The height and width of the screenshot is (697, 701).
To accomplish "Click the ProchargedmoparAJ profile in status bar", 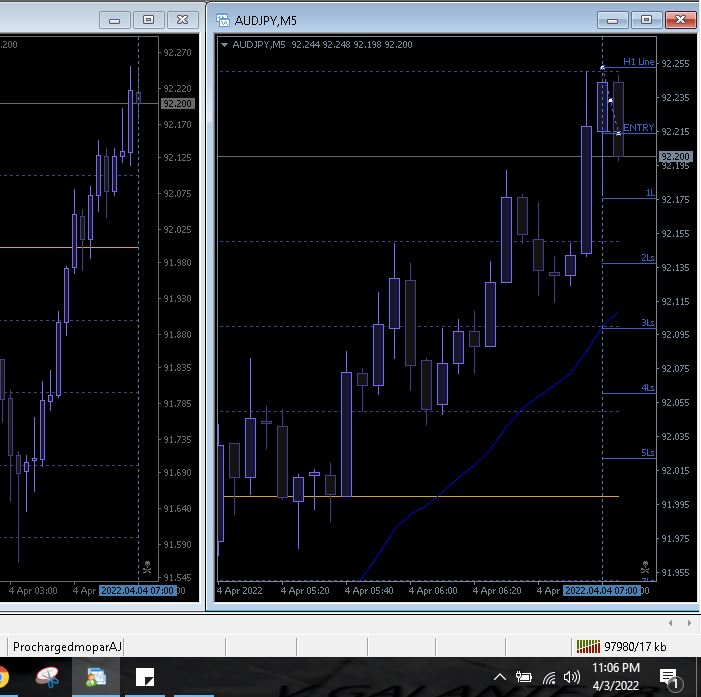I will 67,647.
